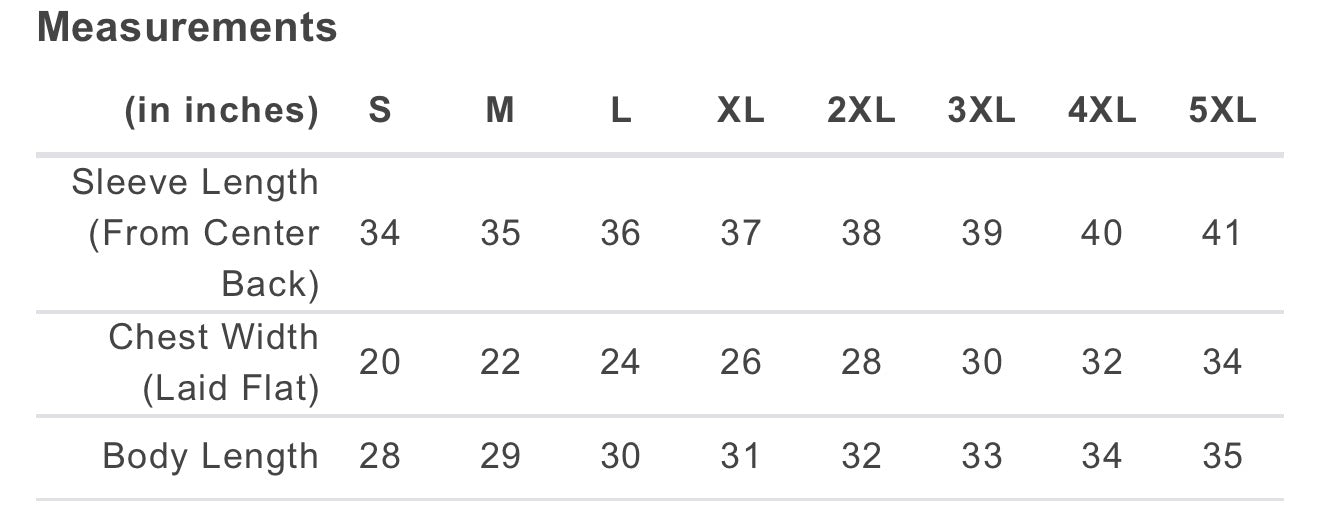This screenshot has width=1320, height=510.
Task: Select the S size column header
Action: (x=379, y=111)
